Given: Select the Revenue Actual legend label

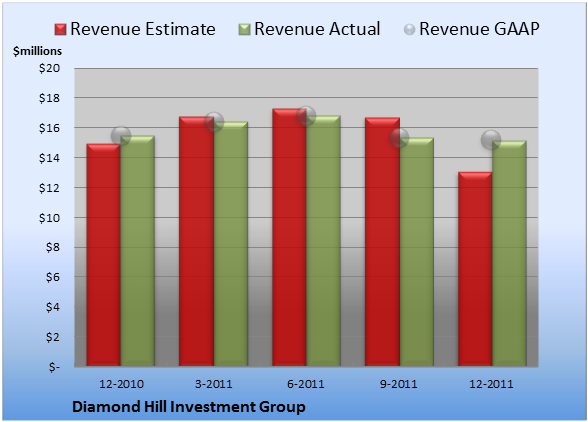Looking at the screenshot, I should pyautogui.click(x=317, y=29).
